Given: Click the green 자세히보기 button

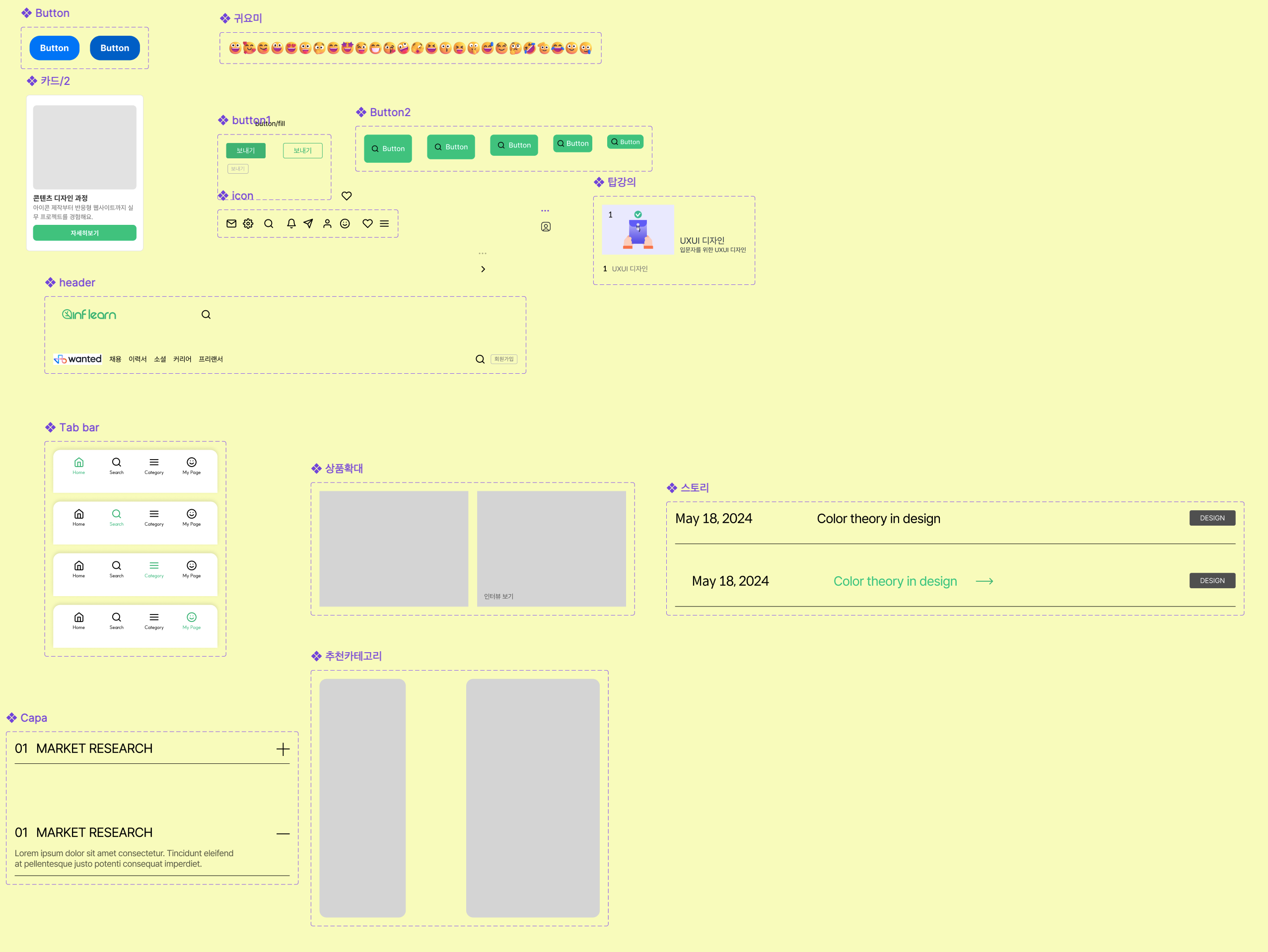Looking at the screenshot, I should [x=85, y=233].
